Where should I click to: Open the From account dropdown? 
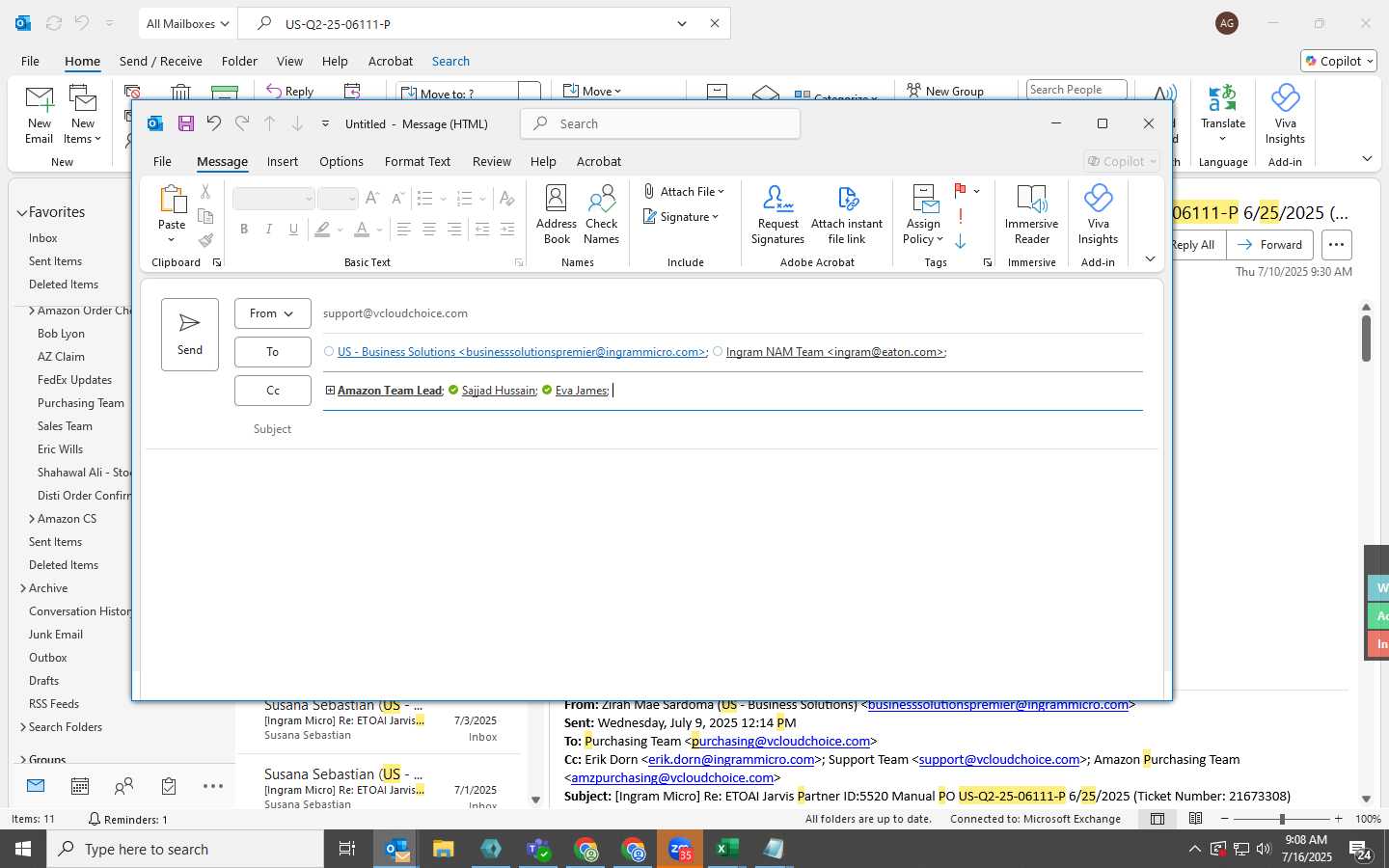pyautogui.click(x=272, y=313)
